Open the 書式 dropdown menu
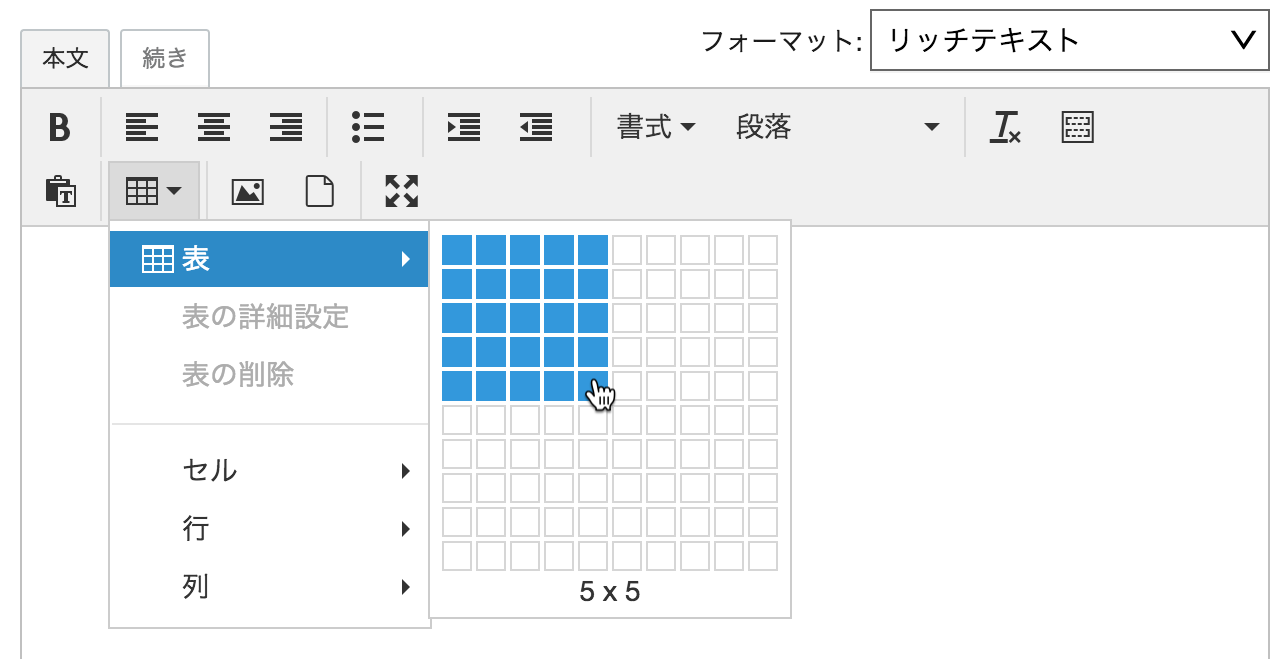Screen dimensions: 1286x659 click(656, 127)
